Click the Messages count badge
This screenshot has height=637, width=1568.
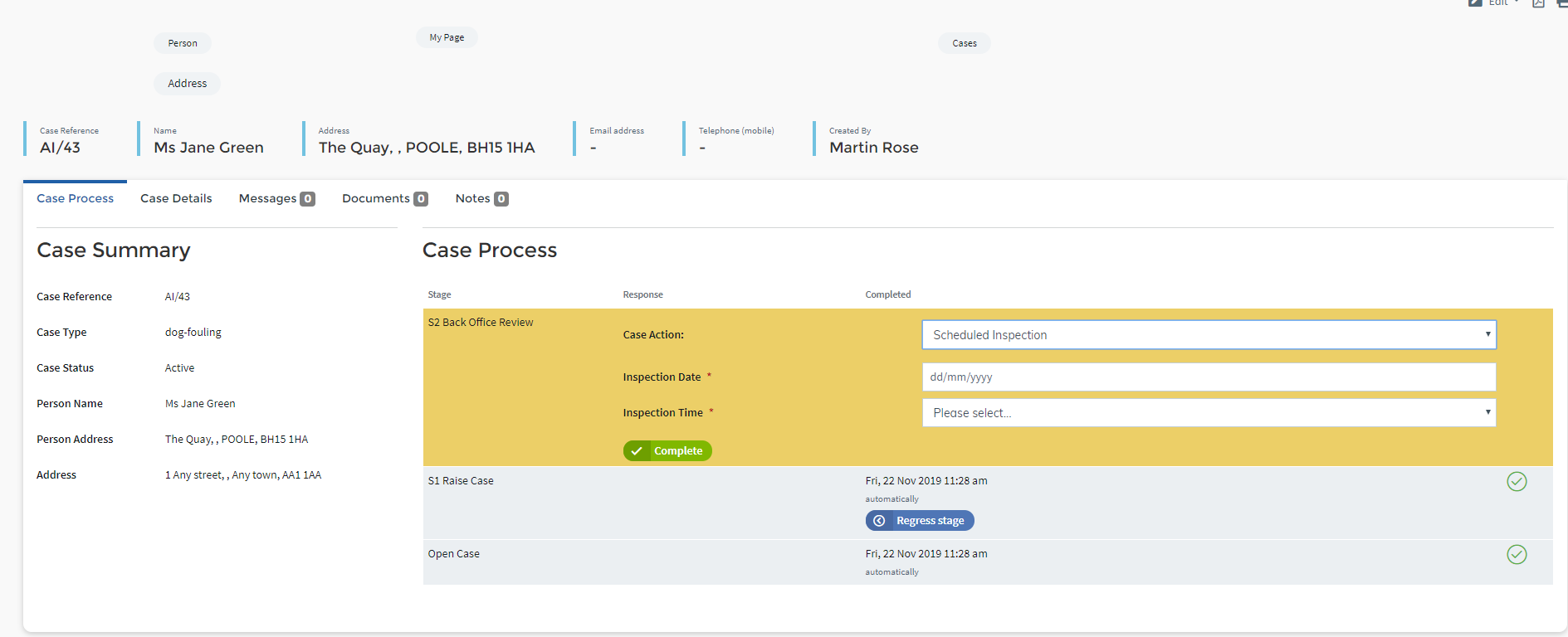pos(308,199)
